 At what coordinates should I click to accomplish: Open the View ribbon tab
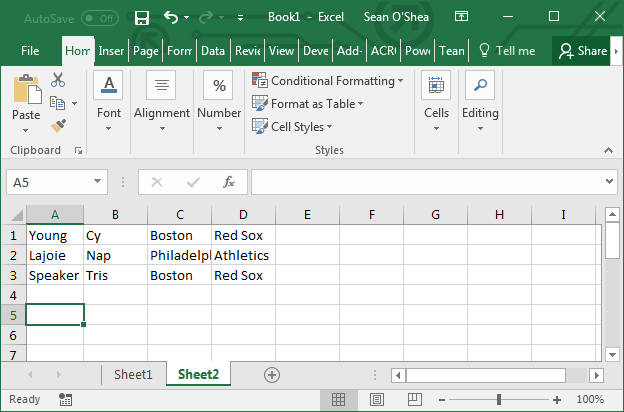pos(281,51)
